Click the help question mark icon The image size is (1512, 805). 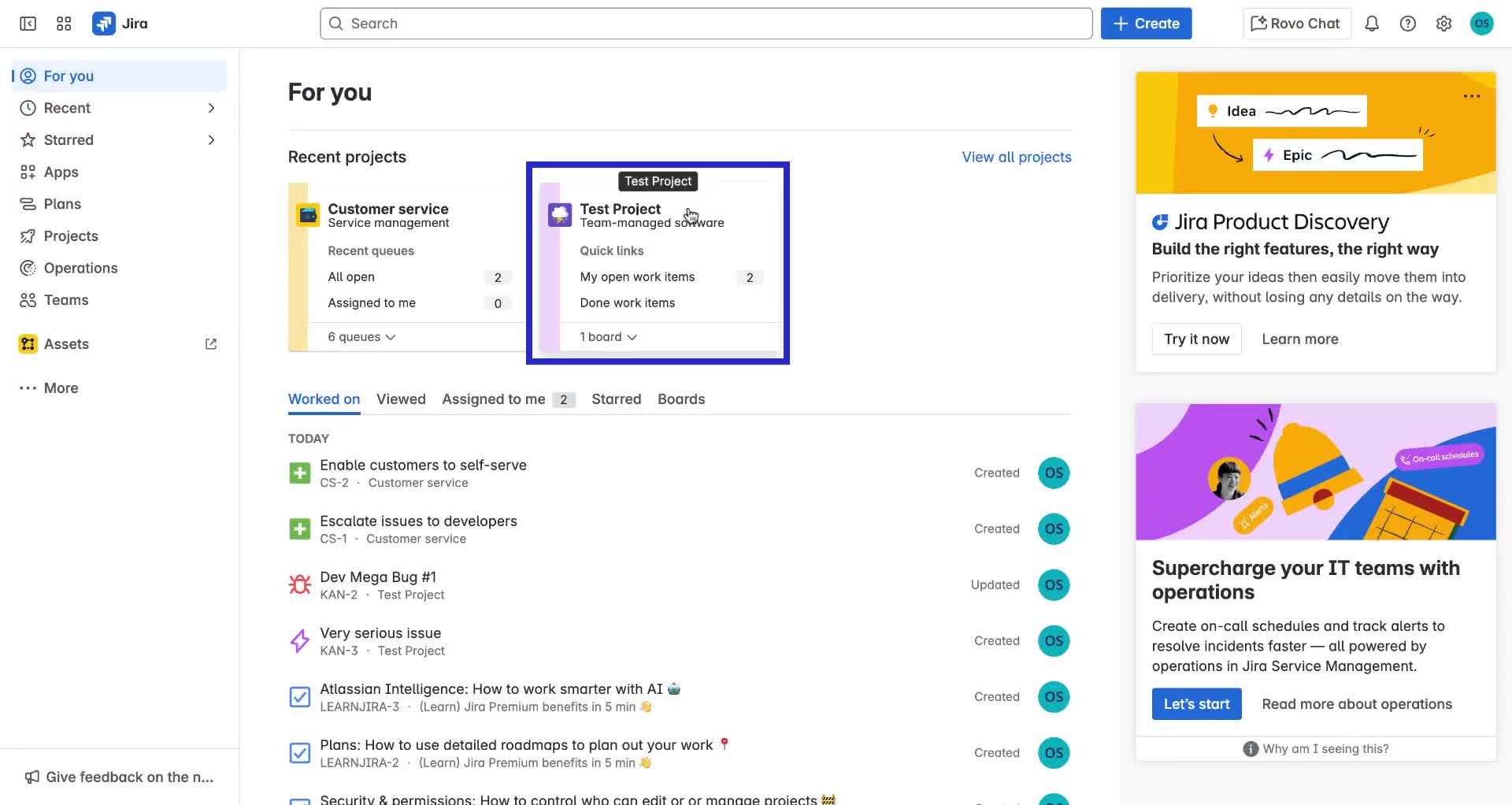click(1407, 24)
